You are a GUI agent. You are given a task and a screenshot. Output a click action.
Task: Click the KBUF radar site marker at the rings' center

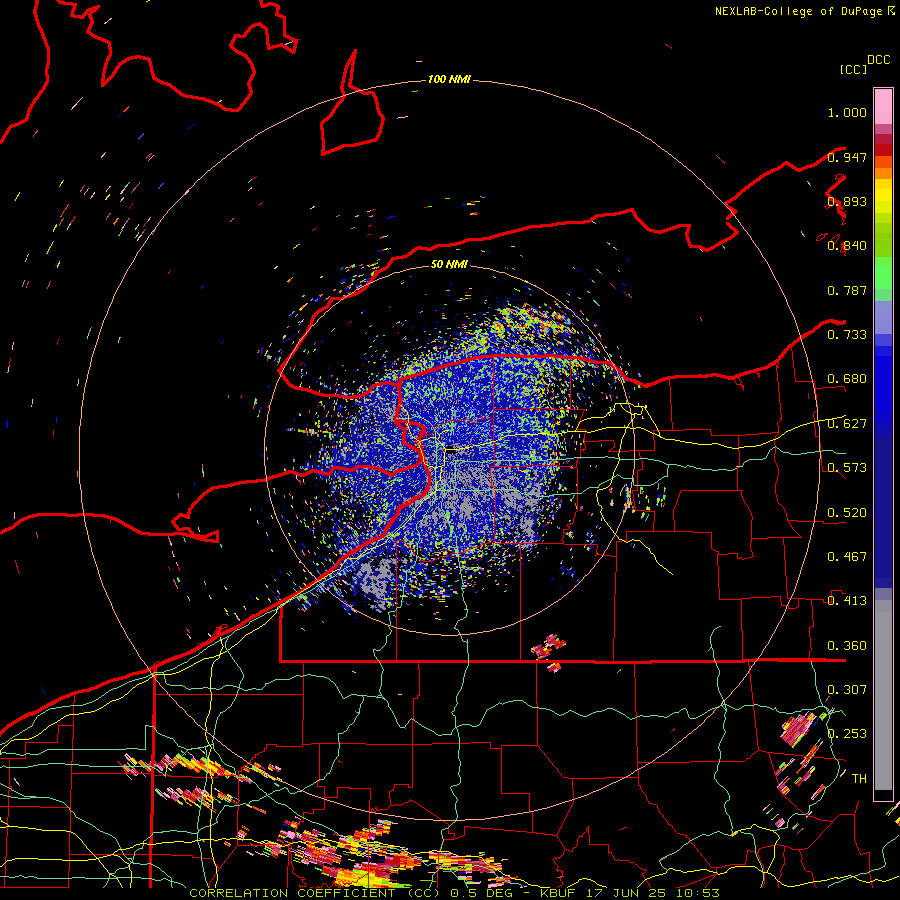pos(452,451)
